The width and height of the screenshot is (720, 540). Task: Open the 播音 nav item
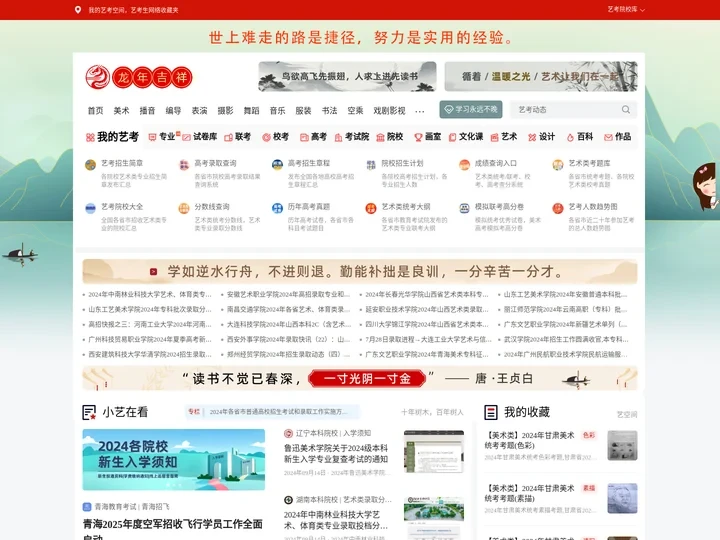147,111
